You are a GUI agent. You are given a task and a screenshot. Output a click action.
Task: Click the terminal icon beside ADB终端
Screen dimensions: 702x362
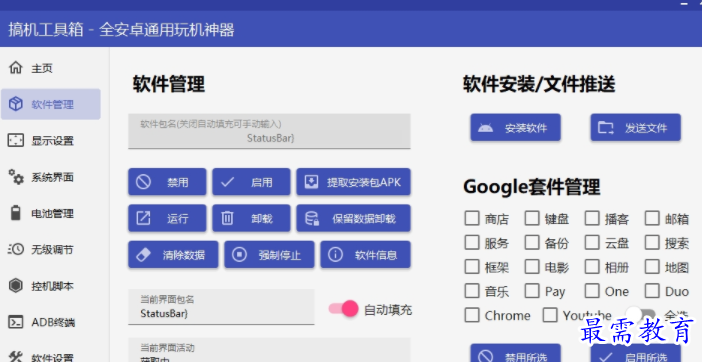pyautogui.click(x=16, y=322)
